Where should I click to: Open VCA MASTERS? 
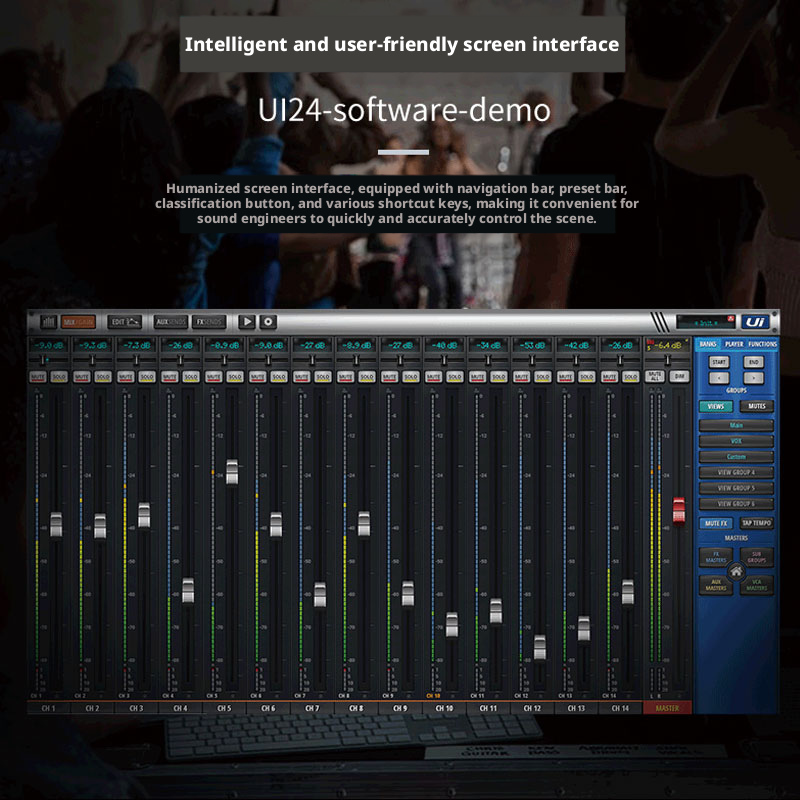[757, 585]
